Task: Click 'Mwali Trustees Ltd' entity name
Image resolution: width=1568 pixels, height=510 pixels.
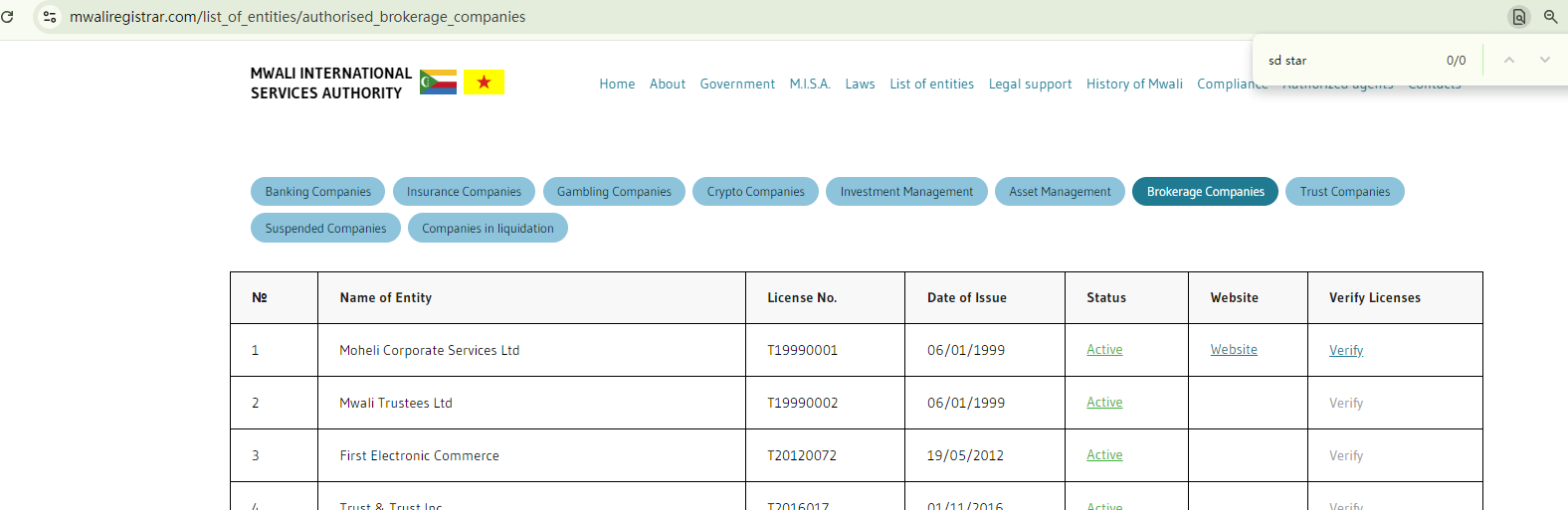Action: tap(396, 403)
